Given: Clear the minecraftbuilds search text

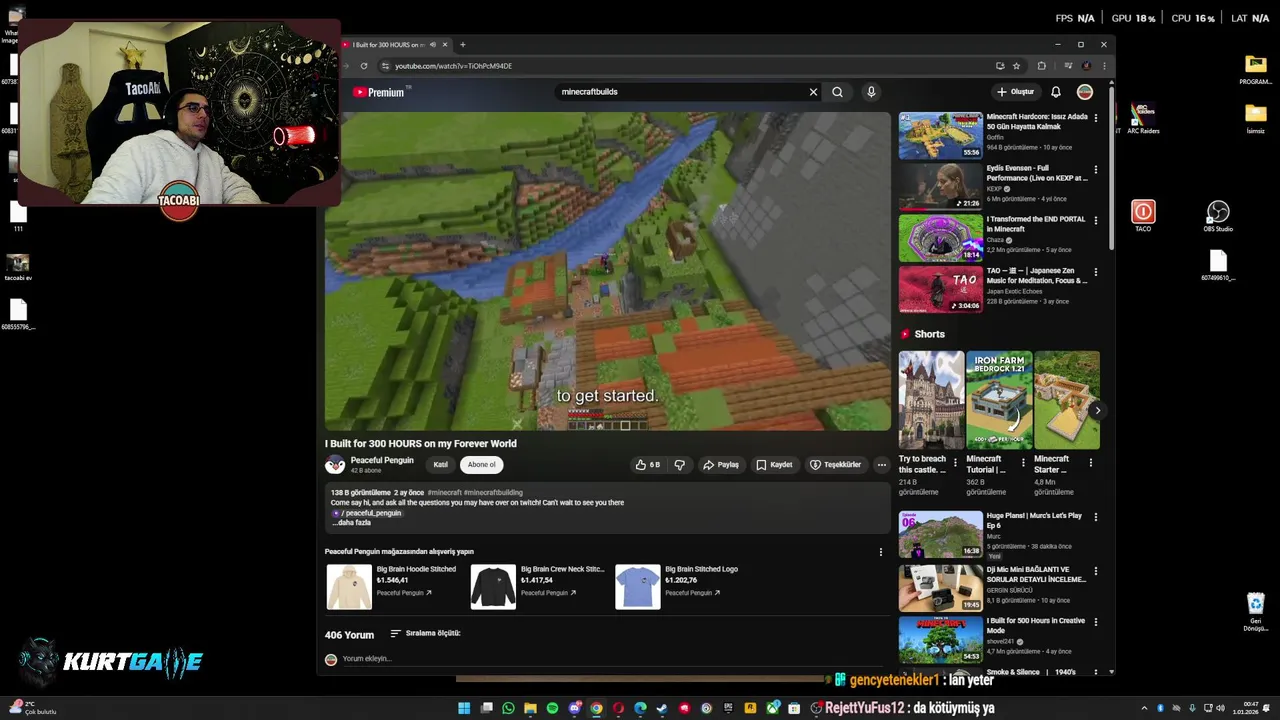Looking at the screenshot, I should pos(813,92).
